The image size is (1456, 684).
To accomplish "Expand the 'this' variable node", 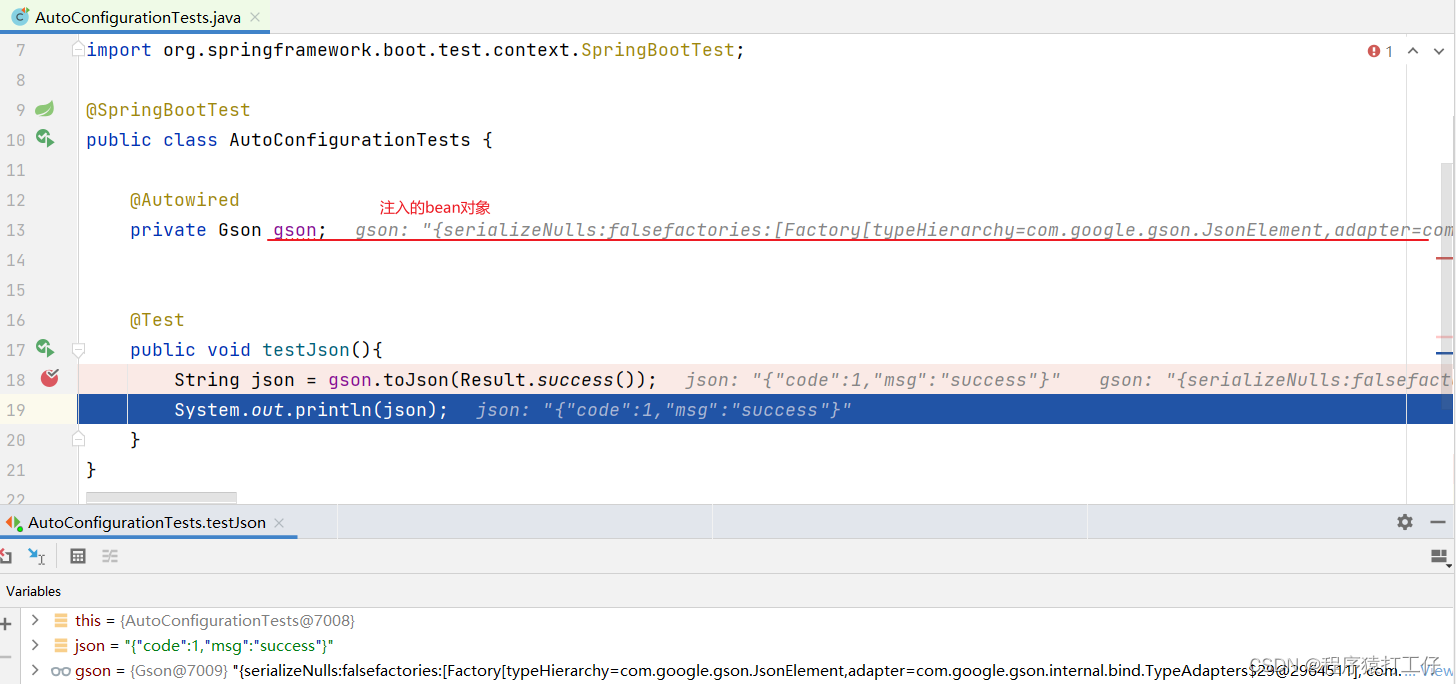I will click(35, 620).
